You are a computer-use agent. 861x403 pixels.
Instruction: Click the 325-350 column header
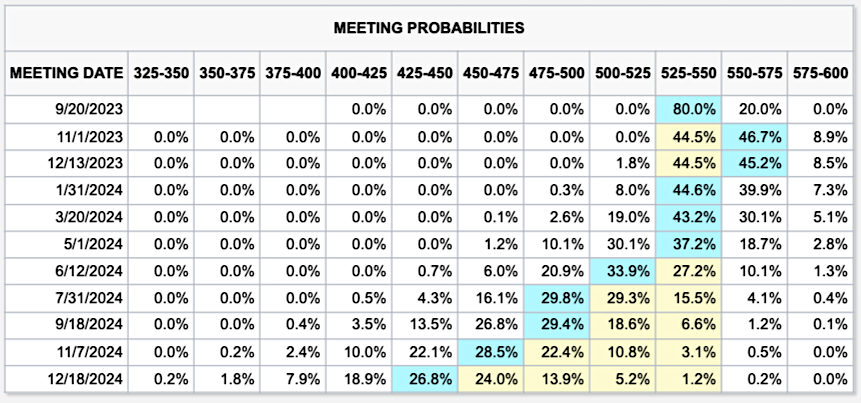(x=159, y=73)
